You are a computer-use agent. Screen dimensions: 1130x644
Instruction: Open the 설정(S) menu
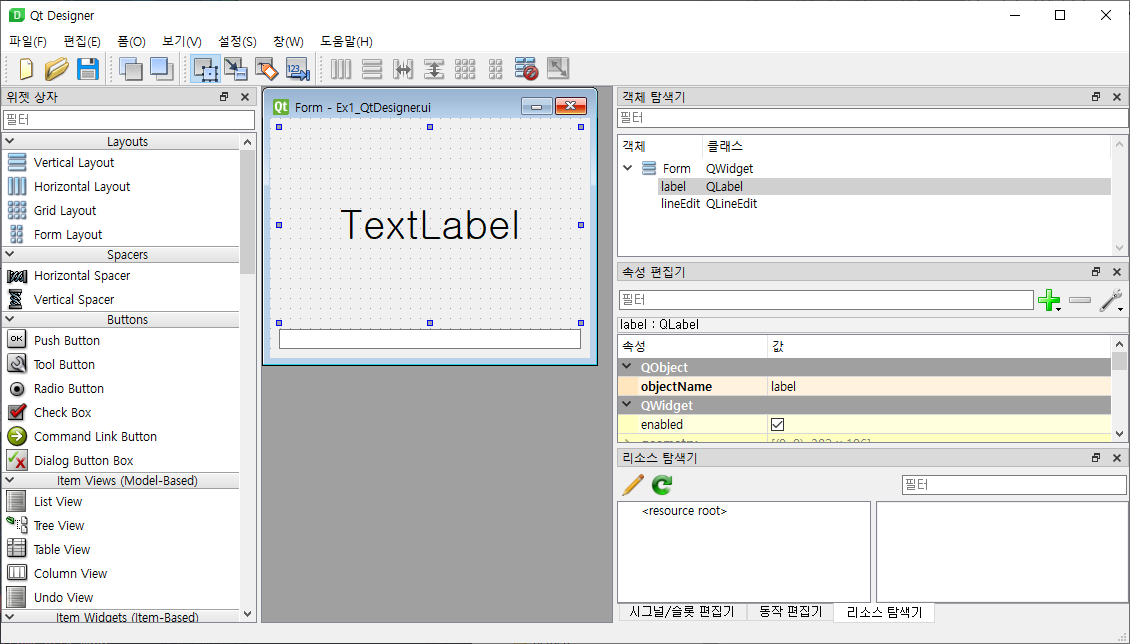click(x=237, y=42)
